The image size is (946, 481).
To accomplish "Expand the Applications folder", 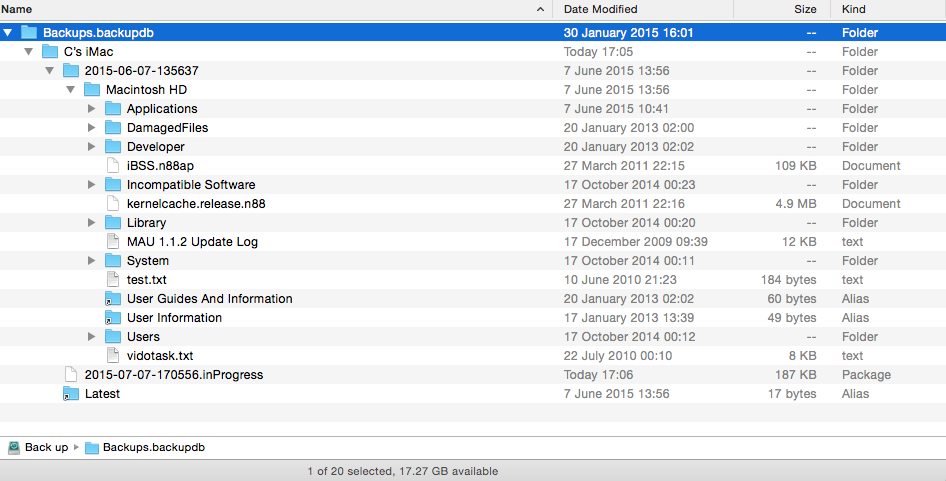I will [92, 109].
